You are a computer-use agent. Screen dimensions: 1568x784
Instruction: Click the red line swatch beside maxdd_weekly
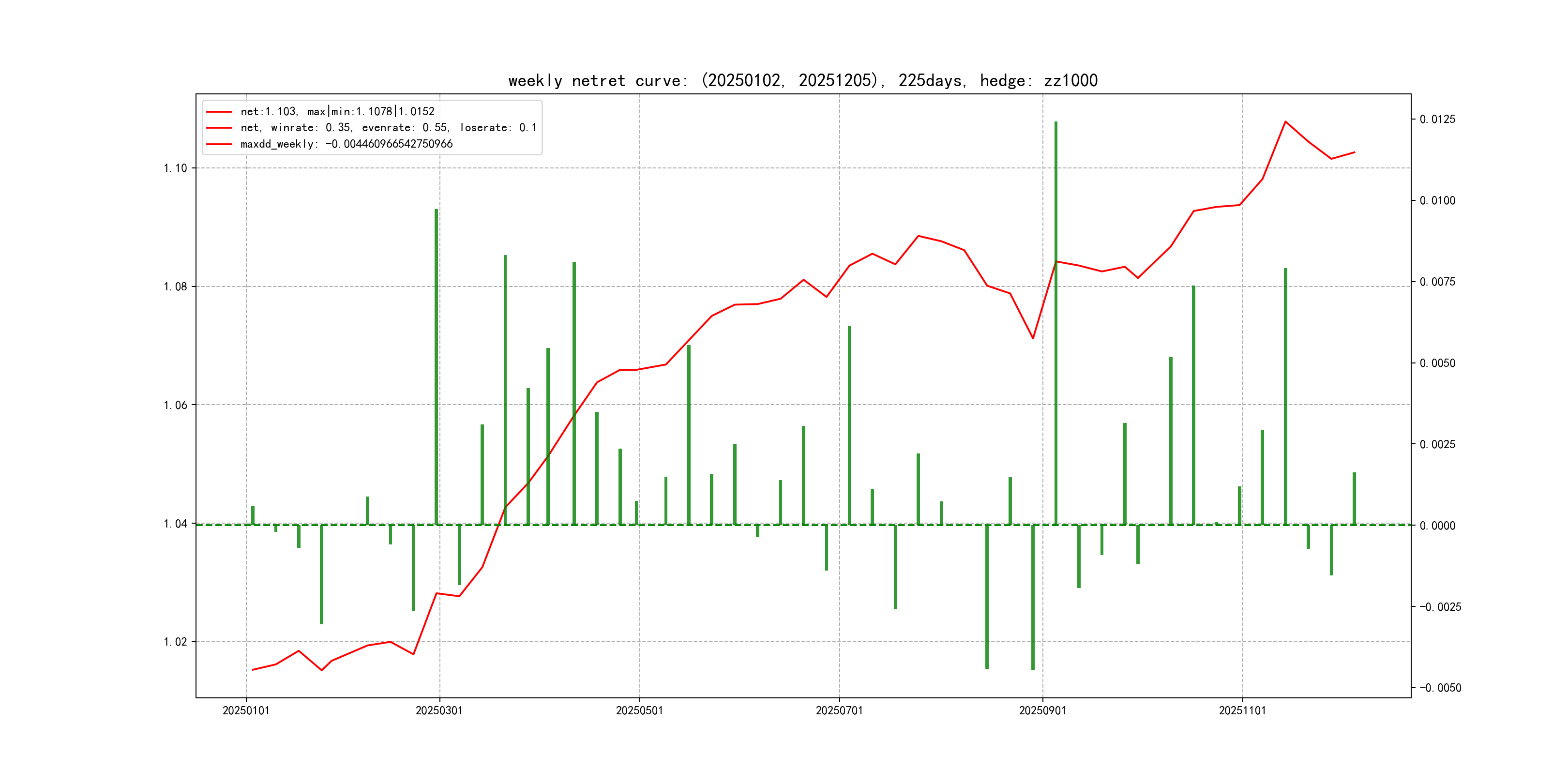click(219, 144)
